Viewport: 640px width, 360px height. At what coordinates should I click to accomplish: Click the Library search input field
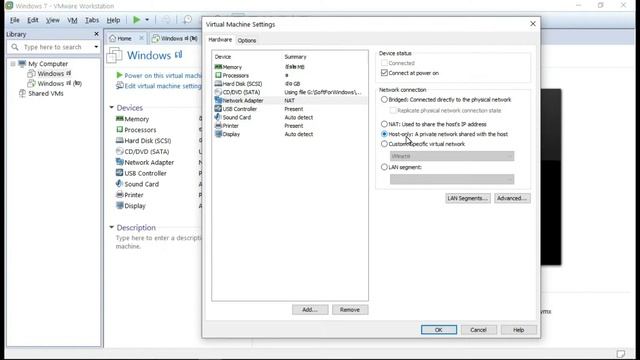click(53, 47)
